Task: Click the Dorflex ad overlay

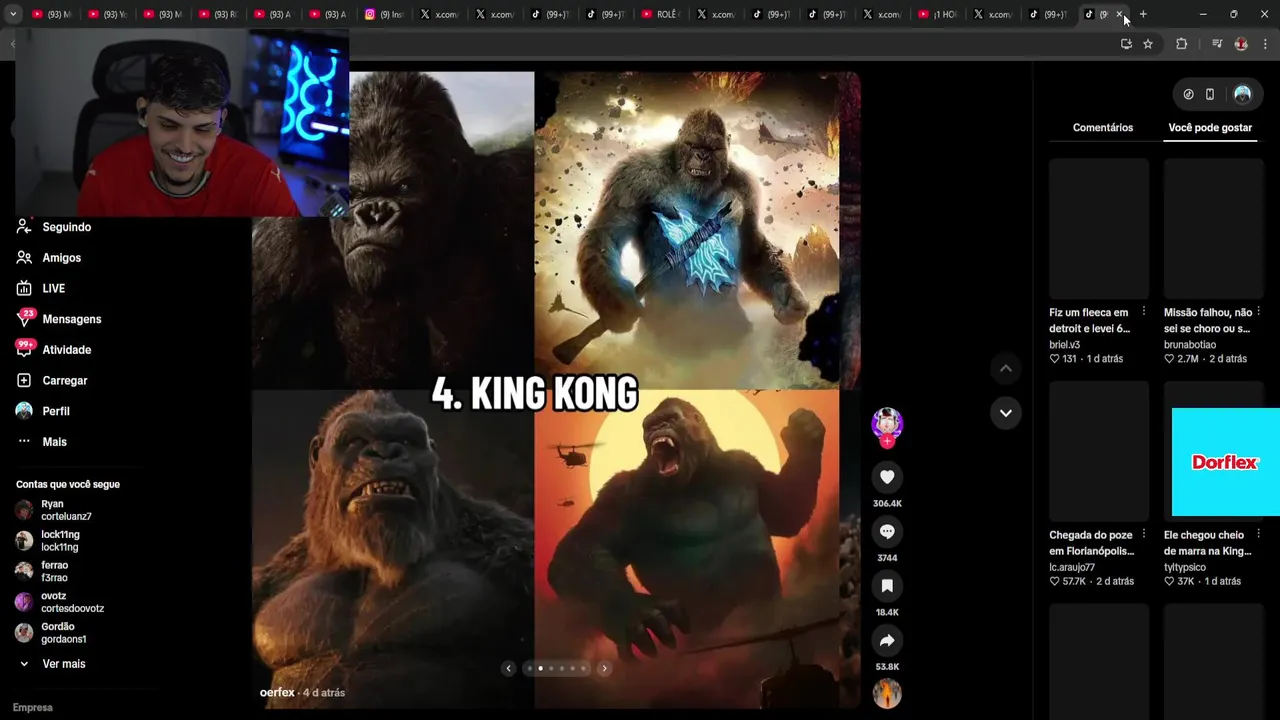Action: pos(1226,462)
